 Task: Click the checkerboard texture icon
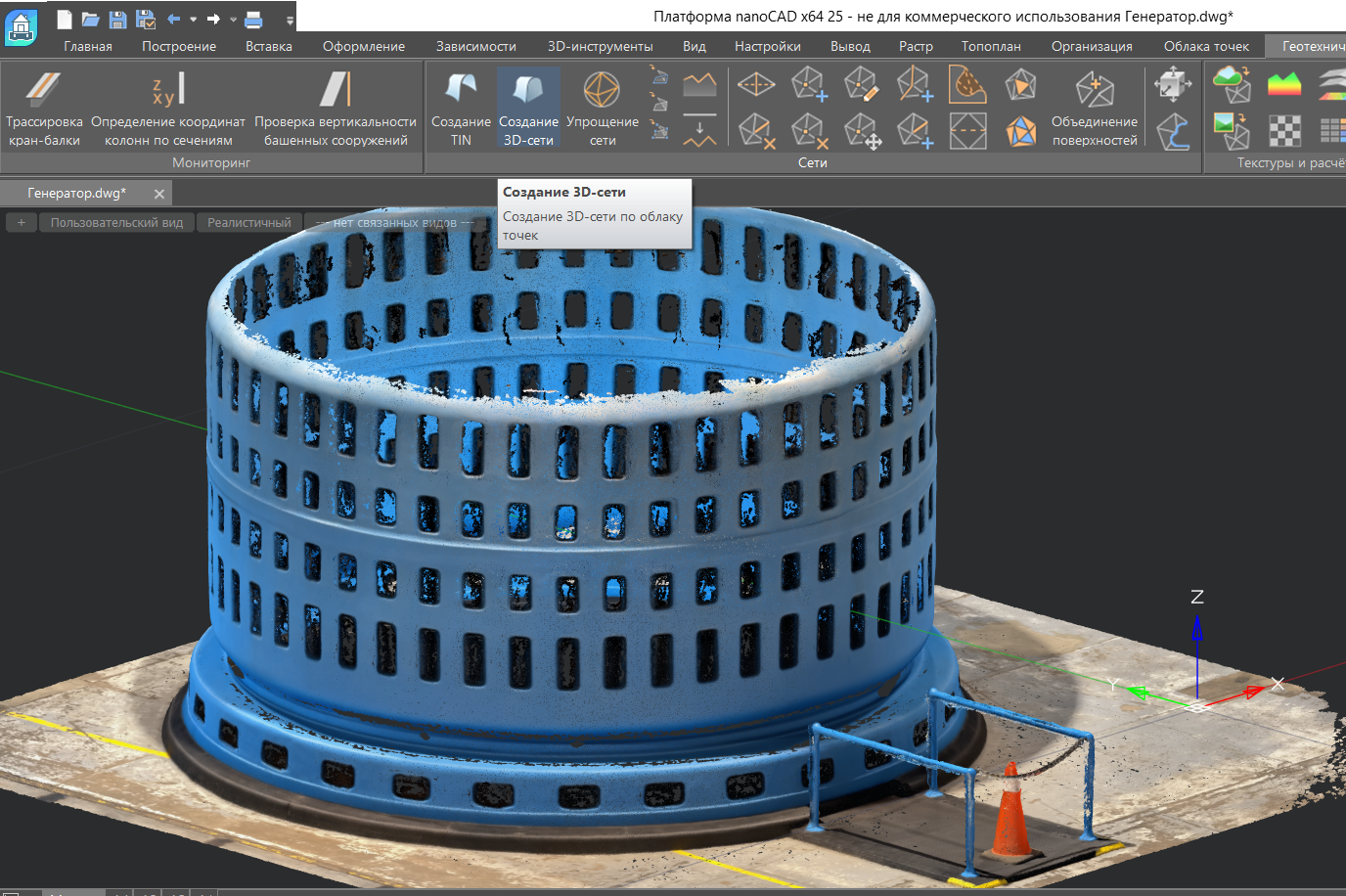point(1284,131)
